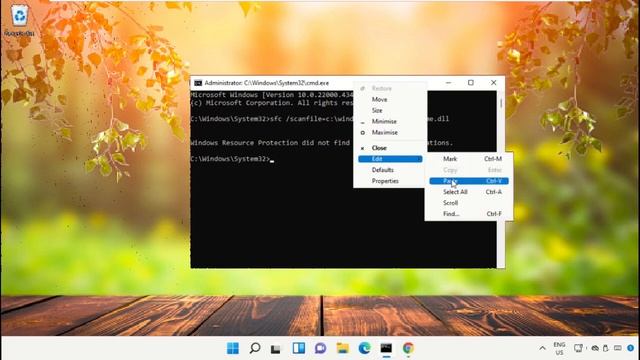Image resolution: width=640 pixels, height=360 pixels.
Task: Open Task View on the taskbar
Action: tap(276, 348)
